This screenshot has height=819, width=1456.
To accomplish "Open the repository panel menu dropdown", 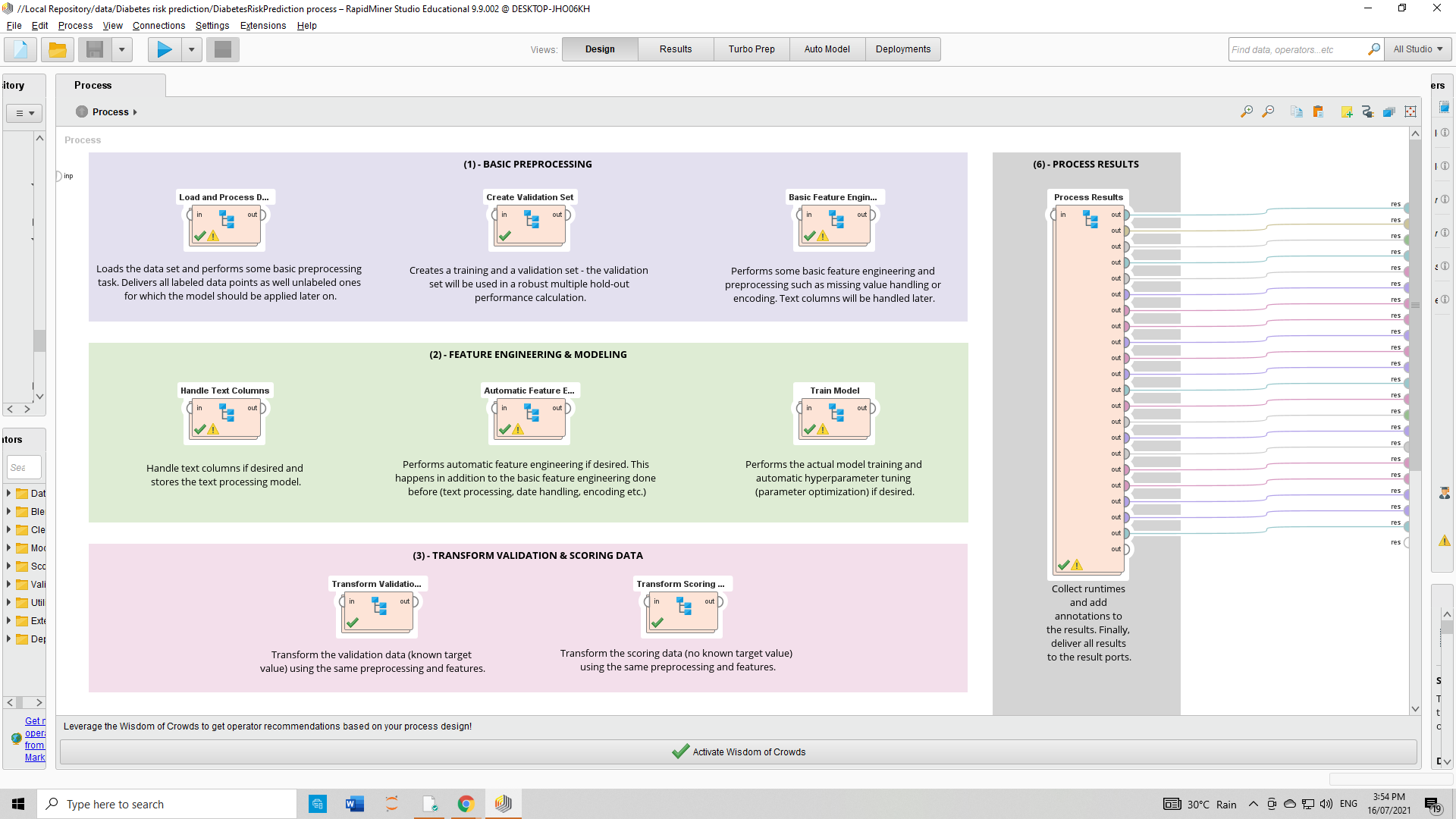I will [x=24, y=113].
